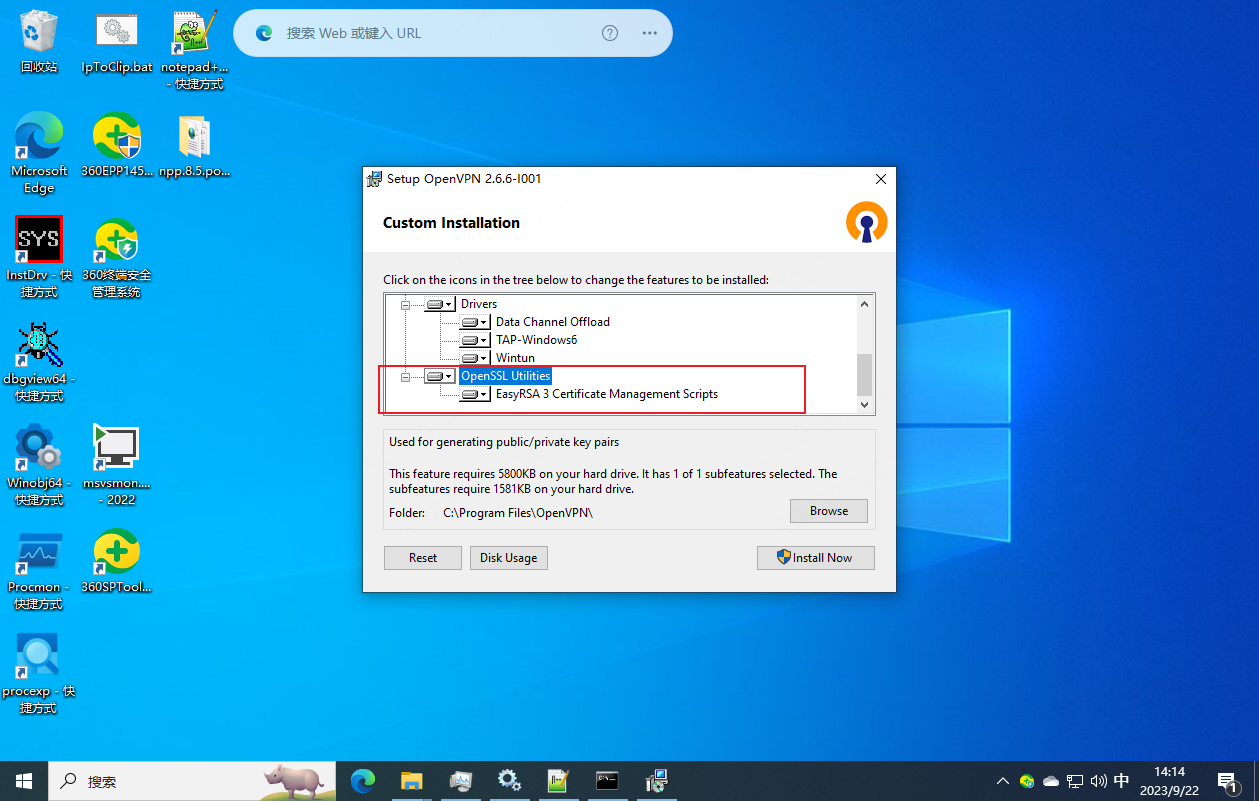Open Notepad++ taskbar icon
The width and height of the screenshot is (1259, 801).
pyautogui.click(x=558, y=781)
